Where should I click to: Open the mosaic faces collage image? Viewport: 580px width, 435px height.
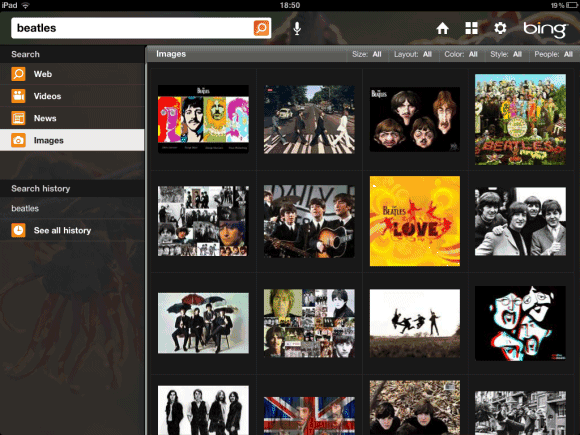tap(309, 323)
